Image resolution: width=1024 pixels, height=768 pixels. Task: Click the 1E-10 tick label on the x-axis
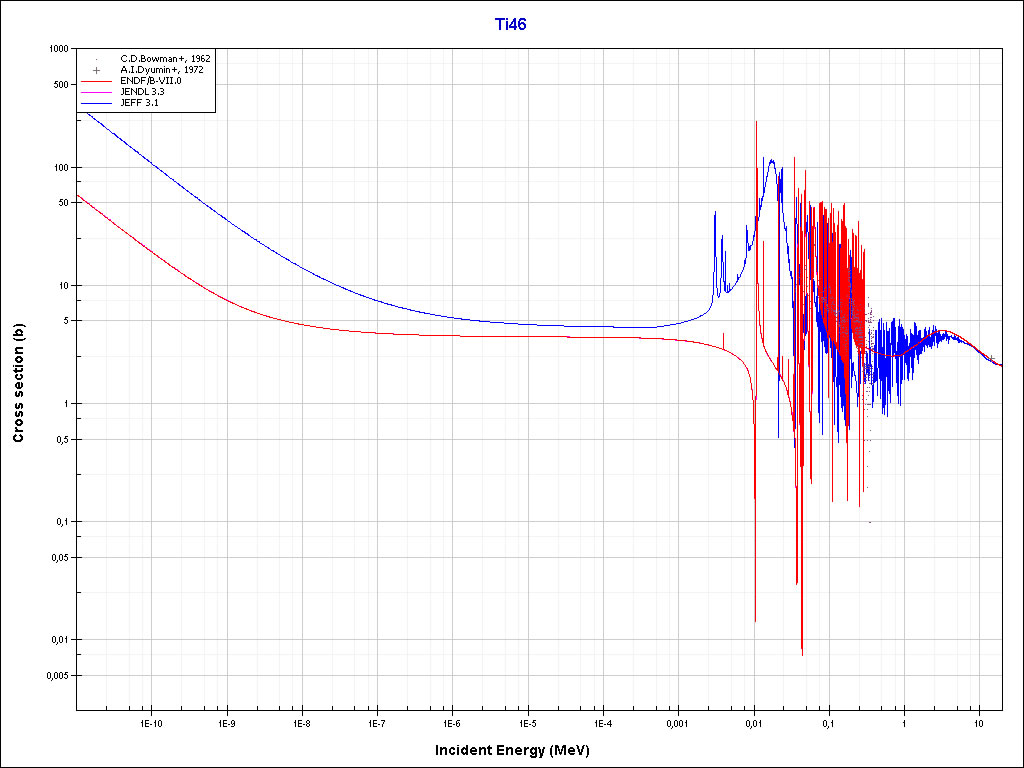[x=150, y=722]
